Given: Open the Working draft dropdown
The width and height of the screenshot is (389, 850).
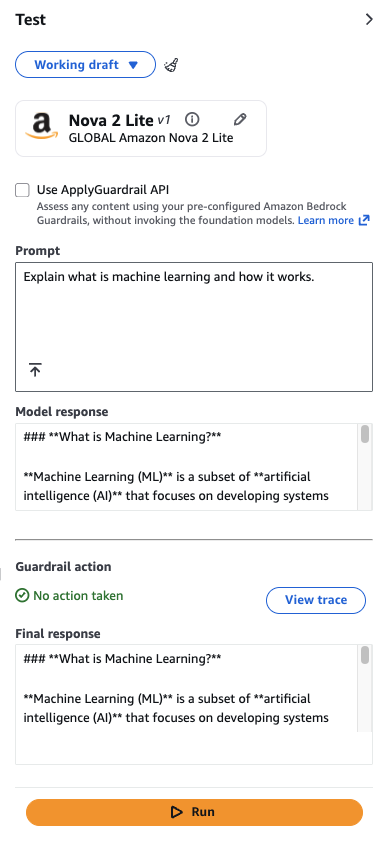Looking at the screenshot, I should pyautogui.click(x=86, y=65).
